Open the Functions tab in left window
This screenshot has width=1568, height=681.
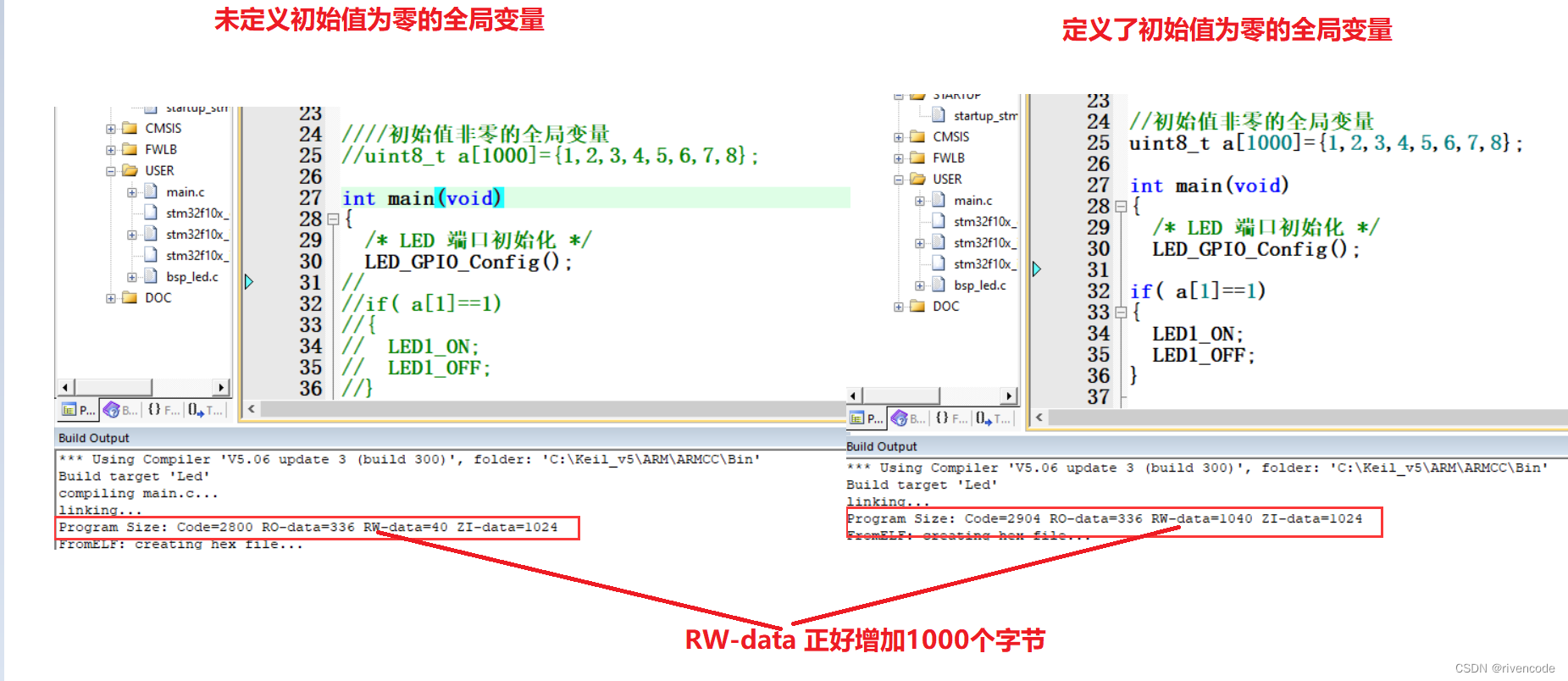point(163,410)
